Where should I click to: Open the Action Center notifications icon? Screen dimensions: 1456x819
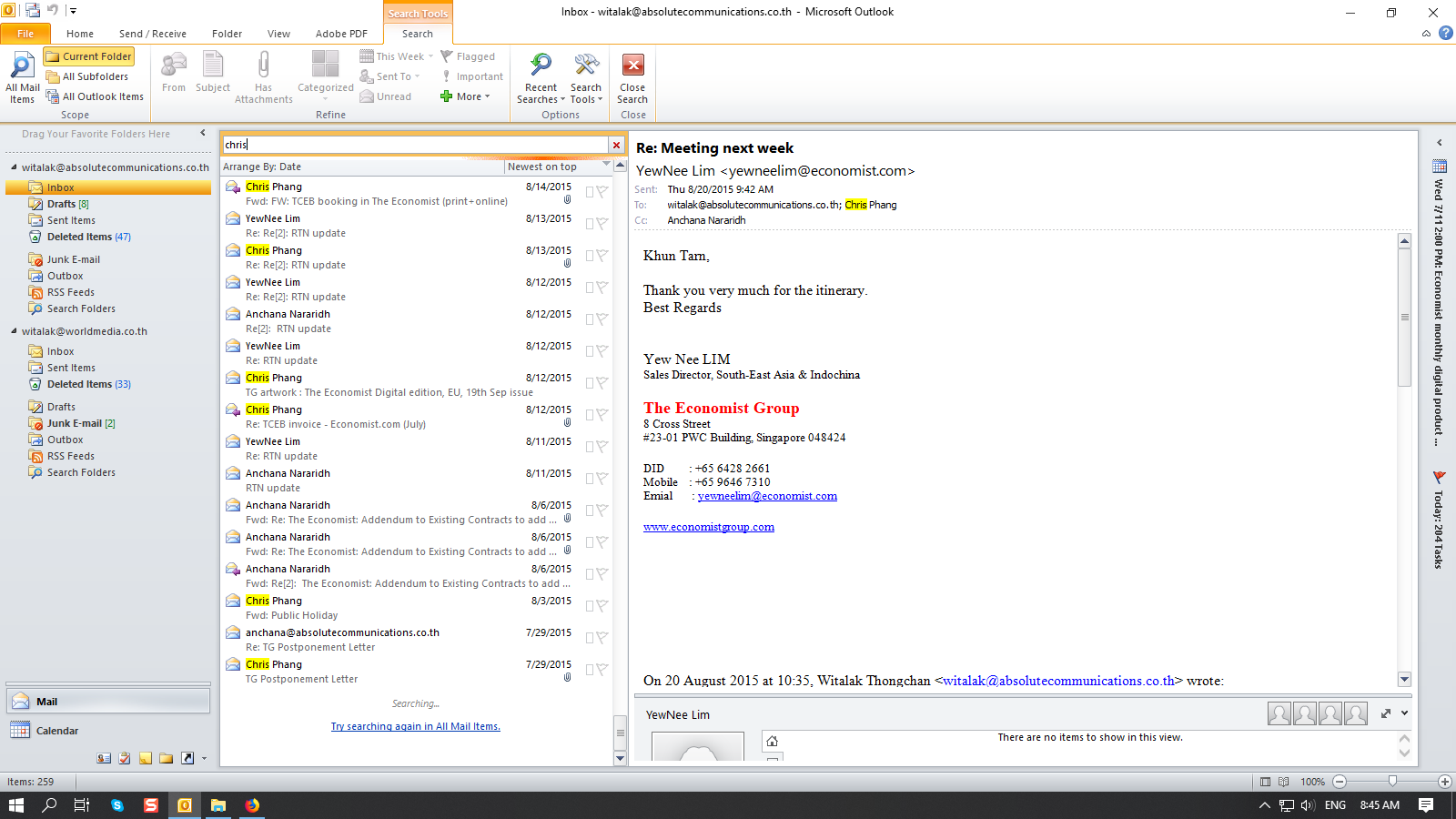click(1426, 805)
